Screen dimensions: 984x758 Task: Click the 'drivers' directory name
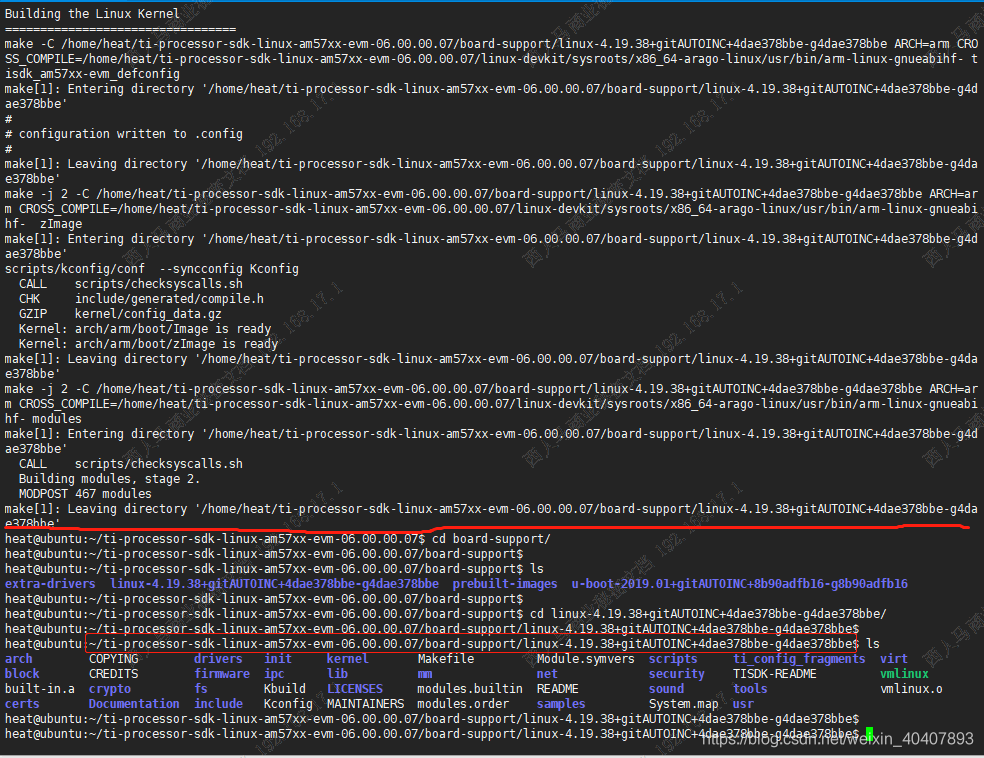218,659
